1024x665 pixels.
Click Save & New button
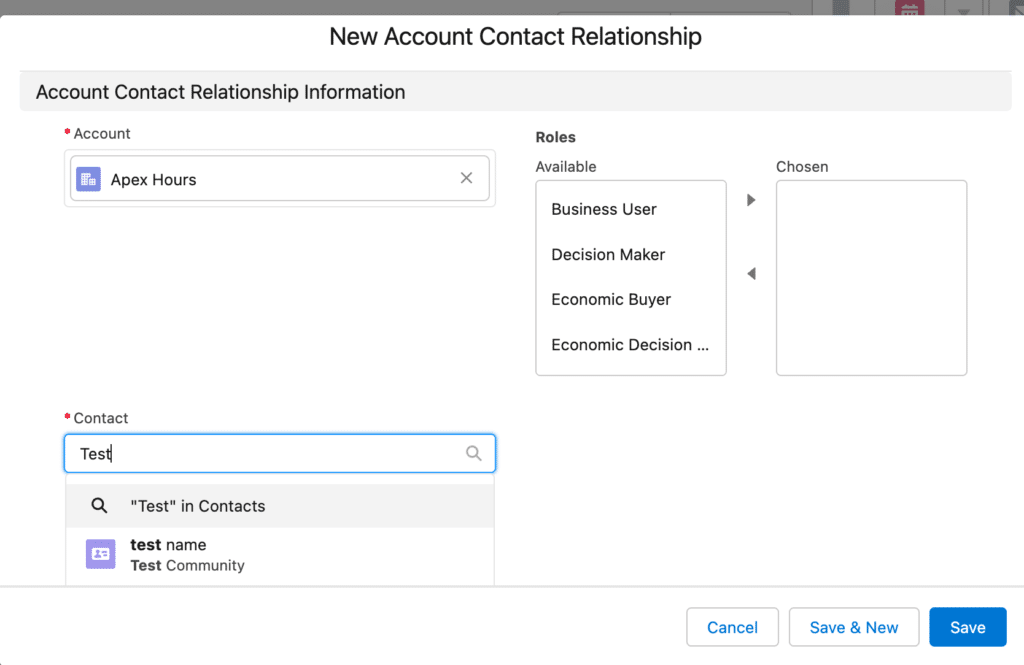click(x=854, y=627)
